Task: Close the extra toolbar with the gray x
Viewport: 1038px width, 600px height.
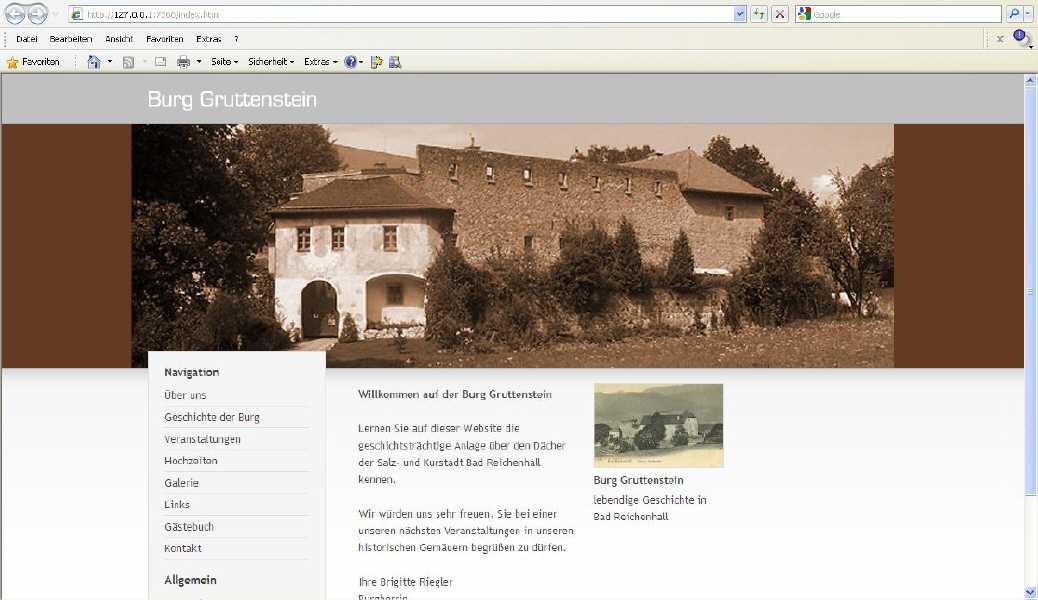Action: [x=1000, y=39]
